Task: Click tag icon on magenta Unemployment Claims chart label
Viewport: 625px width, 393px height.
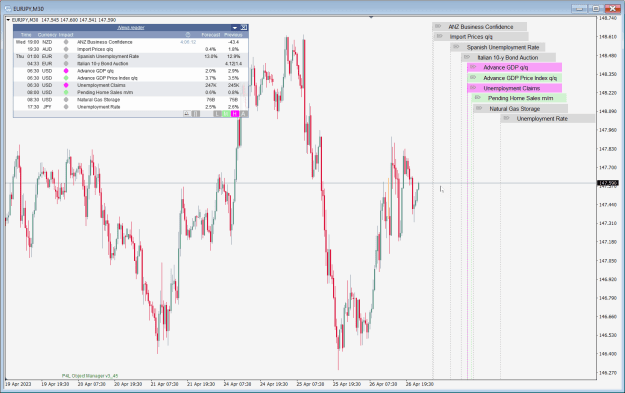Action: click(x=473, y=88)
